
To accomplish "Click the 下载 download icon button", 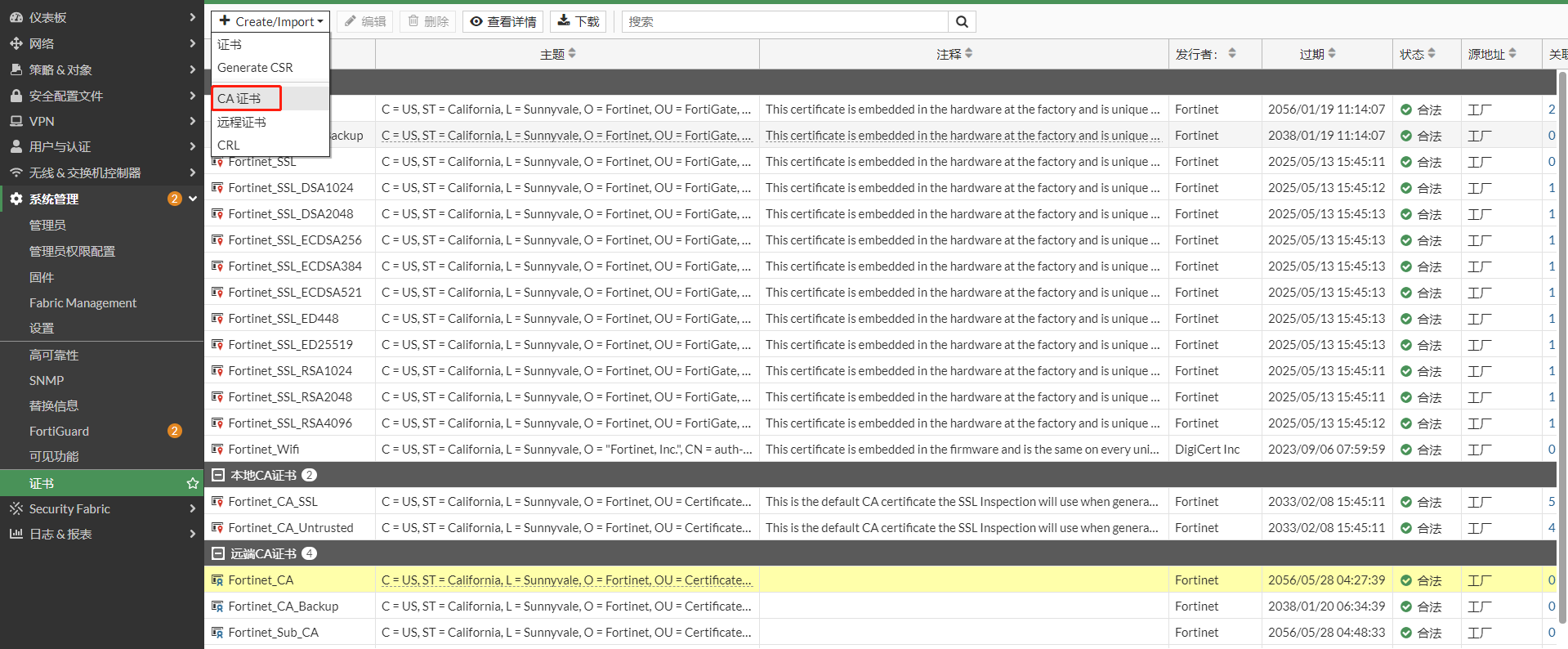I will coord(578,22).
